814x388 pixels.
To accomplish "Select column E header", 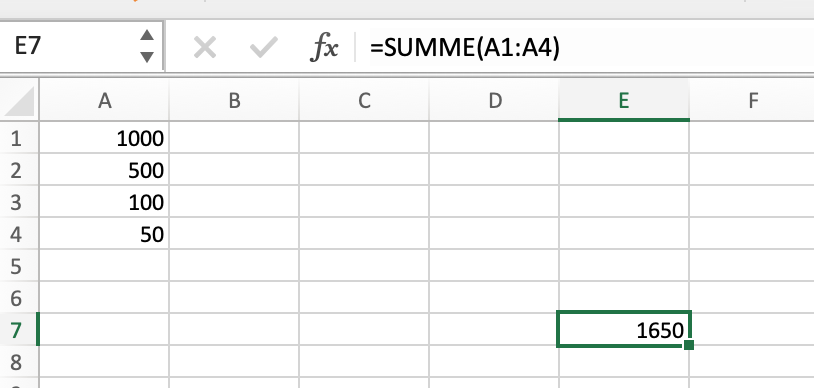I will pyautogui.click(x=624, y=101).
